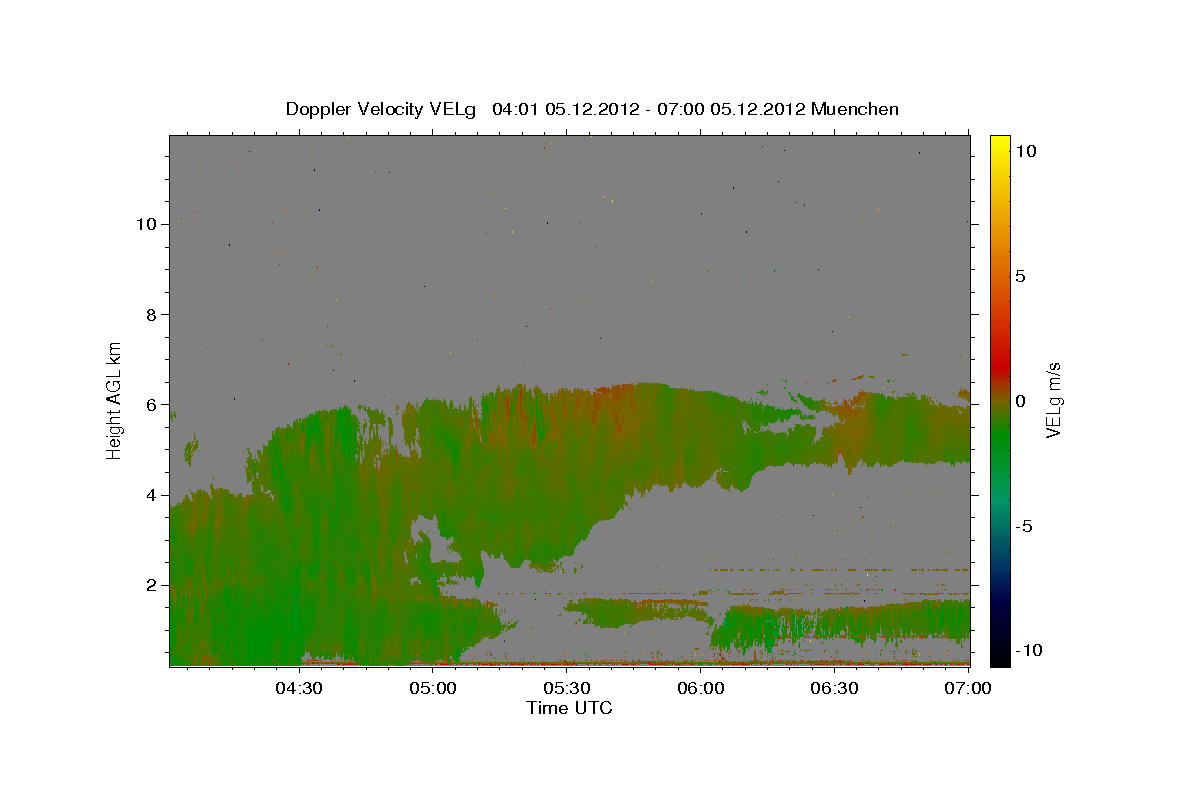1200x800 pixels.
Task: Click the "Time UTC" x-axis label
Action: tap(569, 708)
